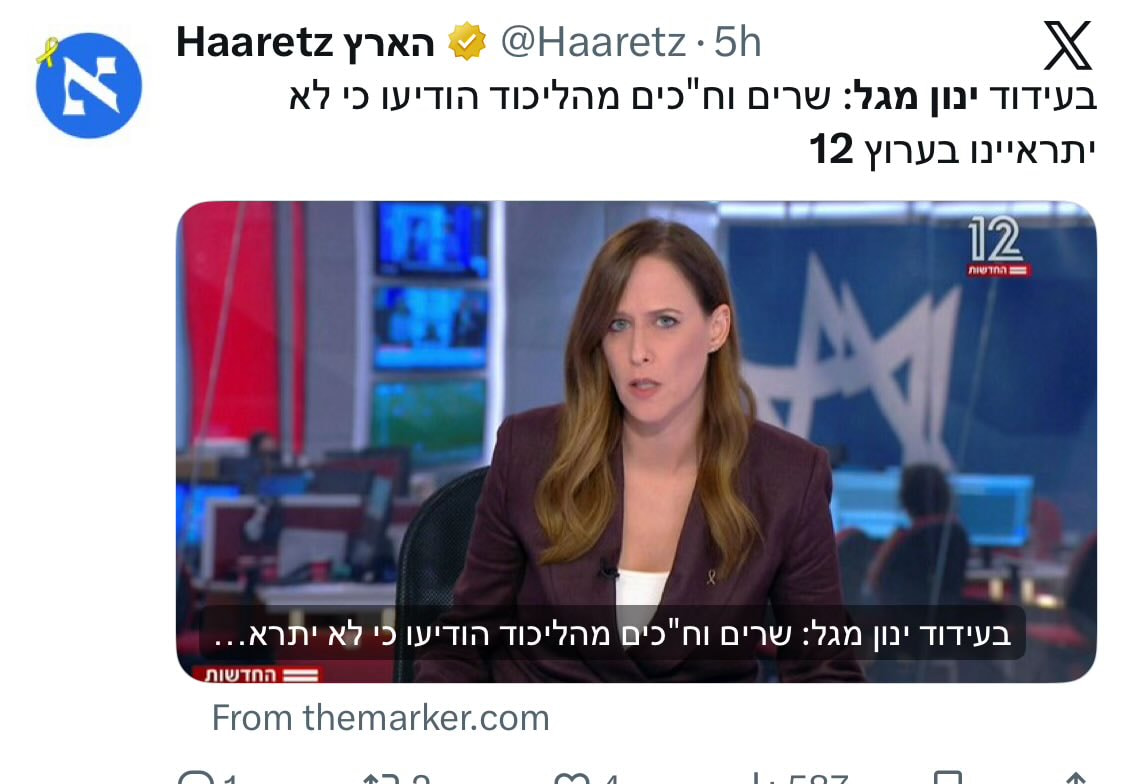
Task: Click the Haaretz הארץ display name
Action: pyautogui.click(x=306, y=42)
